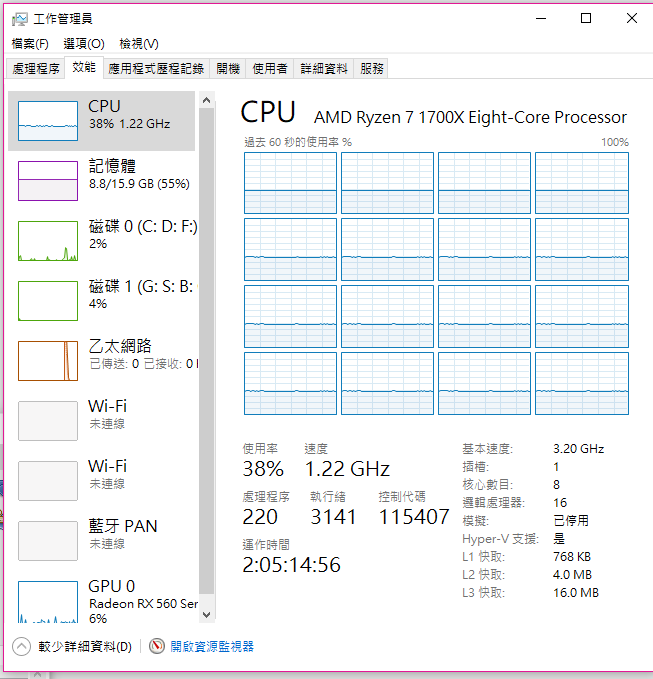The image size is (653, 679).
Task: Click the 使用率 38% value
Action: tap(263, 469)
